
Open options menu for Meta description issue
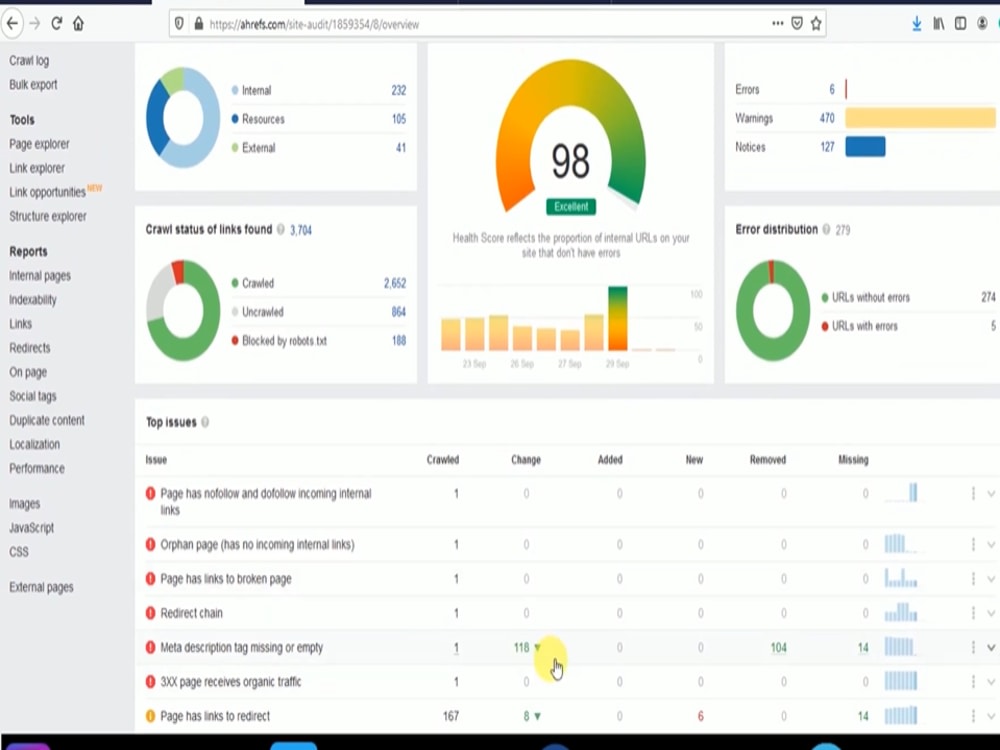(973, 647)
